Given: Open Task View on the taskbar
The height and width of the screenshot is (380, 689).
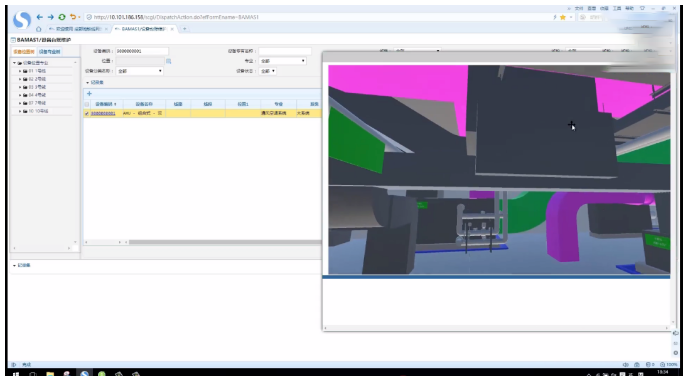Looking at the screenshot, I should click(x=33, y=374).
